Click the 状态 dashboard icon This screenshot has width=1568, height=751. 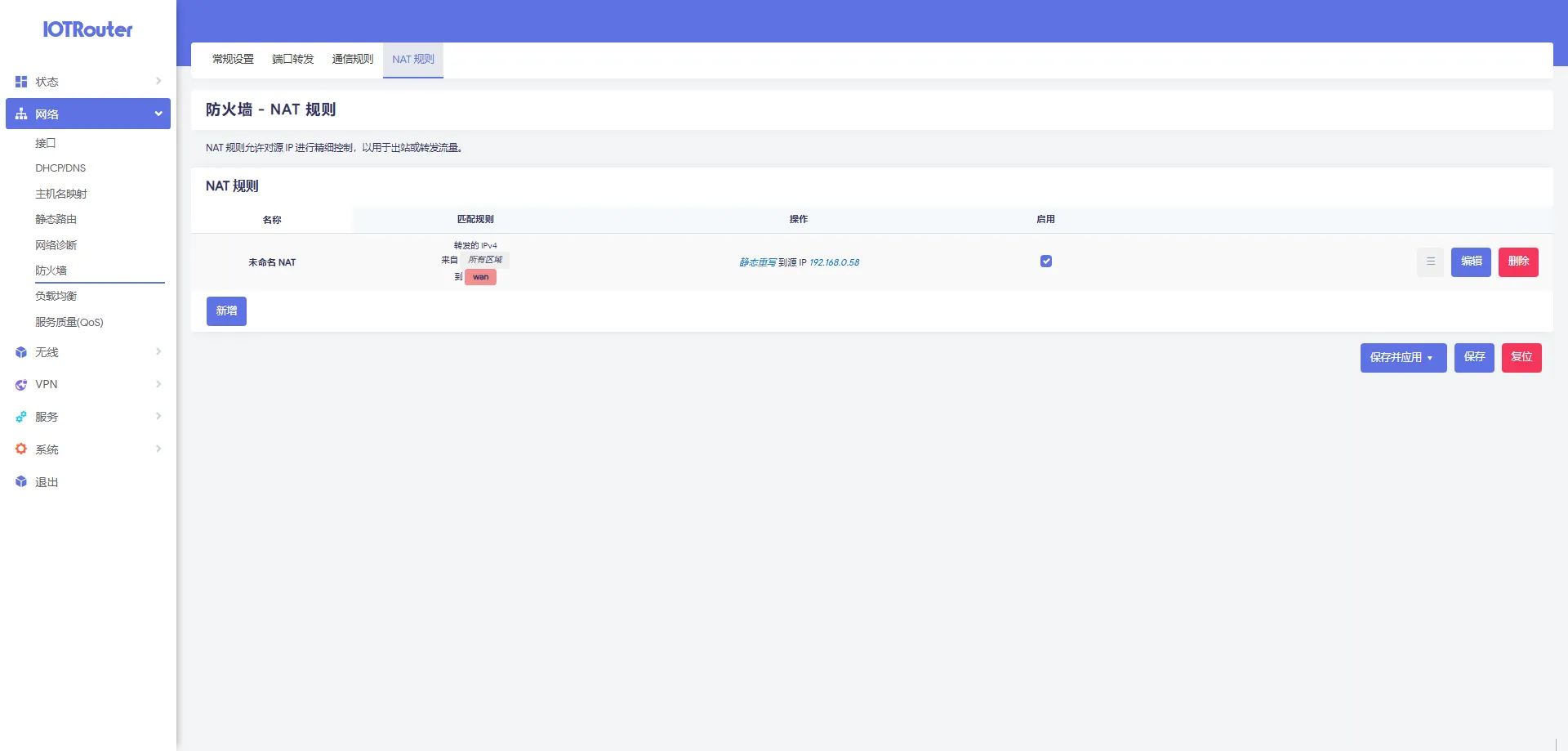[21, 82]
